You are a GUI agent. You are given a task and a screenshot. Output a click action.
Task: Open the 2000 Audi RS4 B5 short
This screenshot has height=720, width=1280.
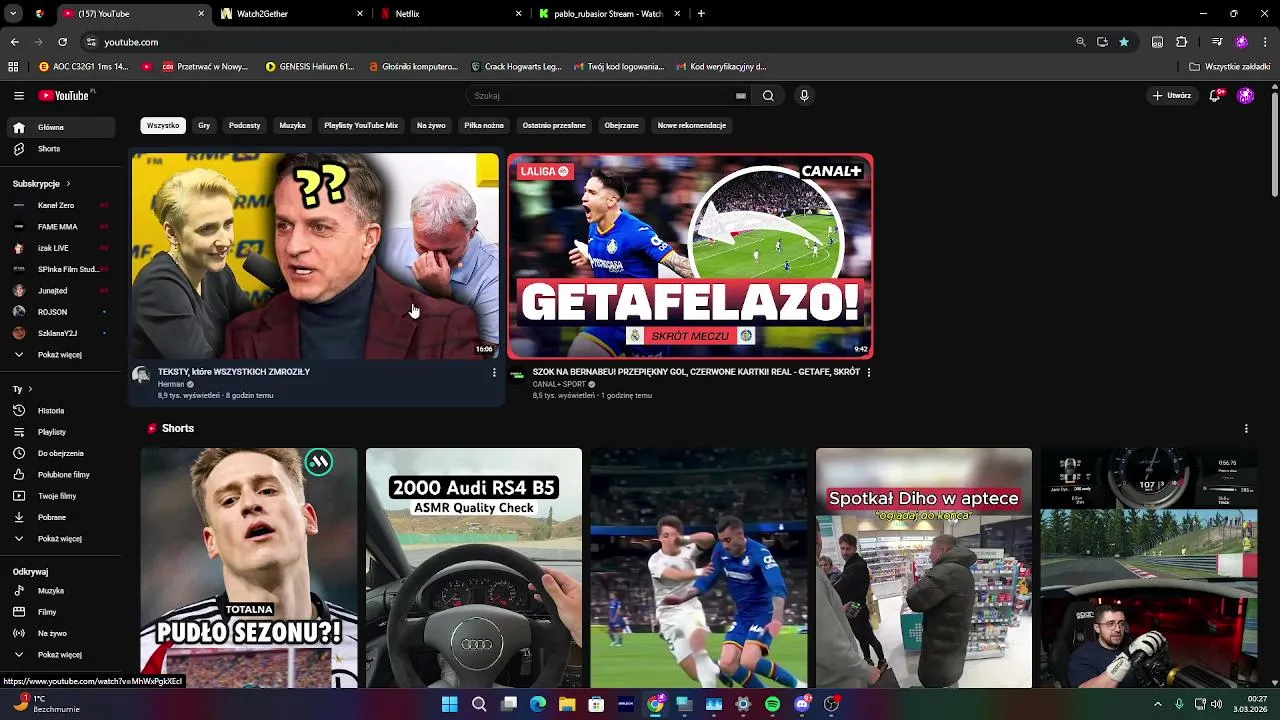tap(474, 568)
